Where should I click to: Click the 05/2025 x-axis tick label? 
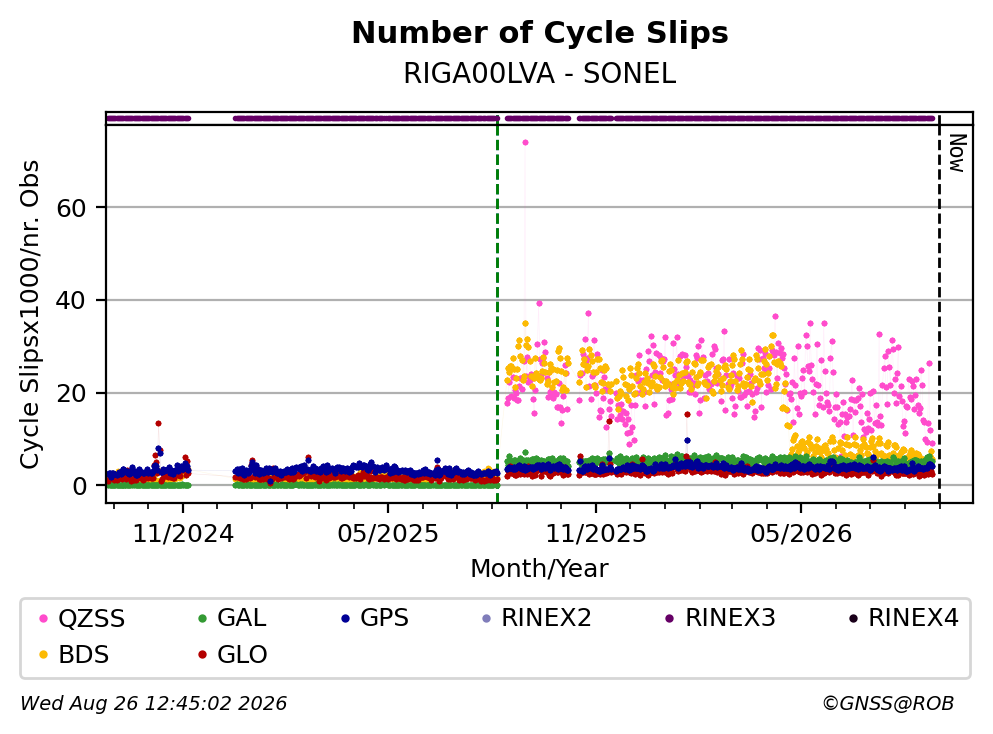coord(388,534)
